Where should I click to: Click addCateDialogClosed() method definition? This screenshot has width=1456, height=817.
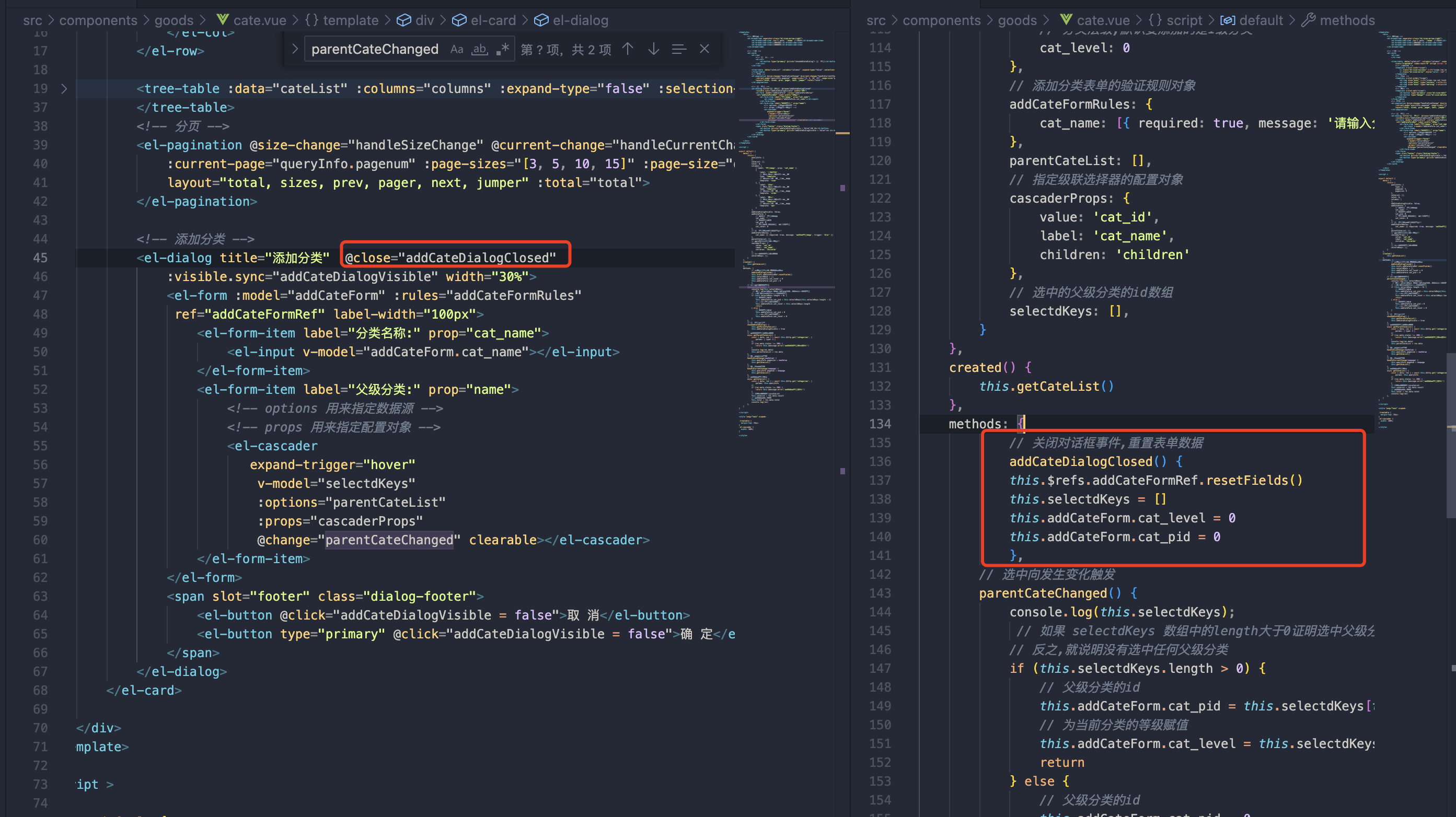tap(1095, 462)
